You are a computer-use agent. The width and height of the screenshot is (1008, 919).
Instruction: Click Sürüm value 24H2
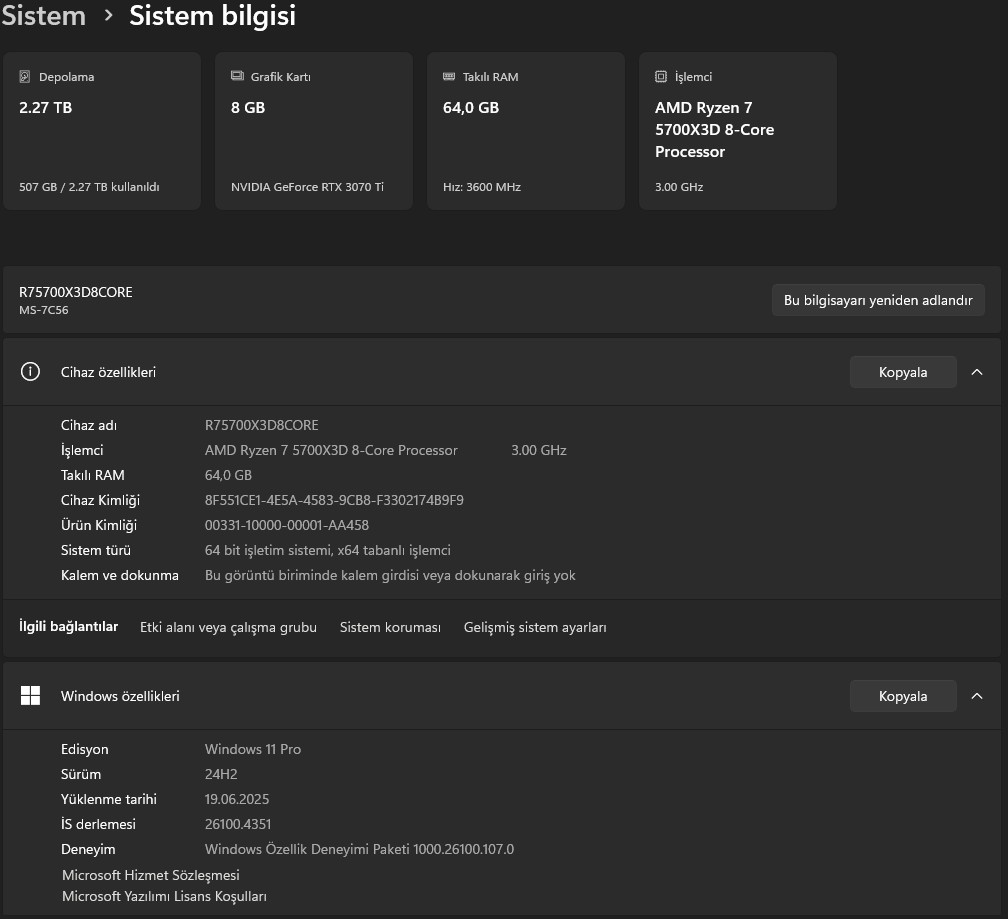221,774
